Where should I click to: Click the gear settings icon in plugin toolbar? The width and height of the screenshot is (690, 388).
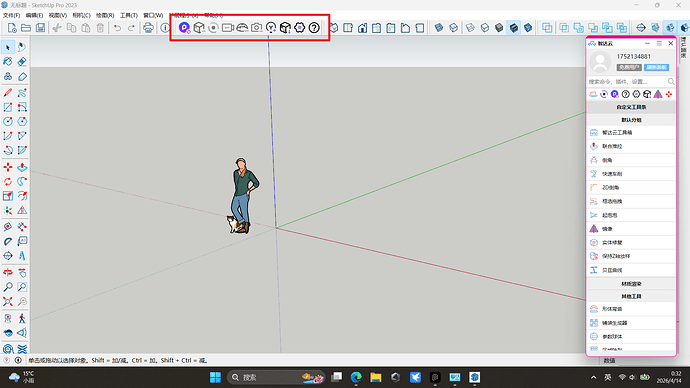(300, 28)
